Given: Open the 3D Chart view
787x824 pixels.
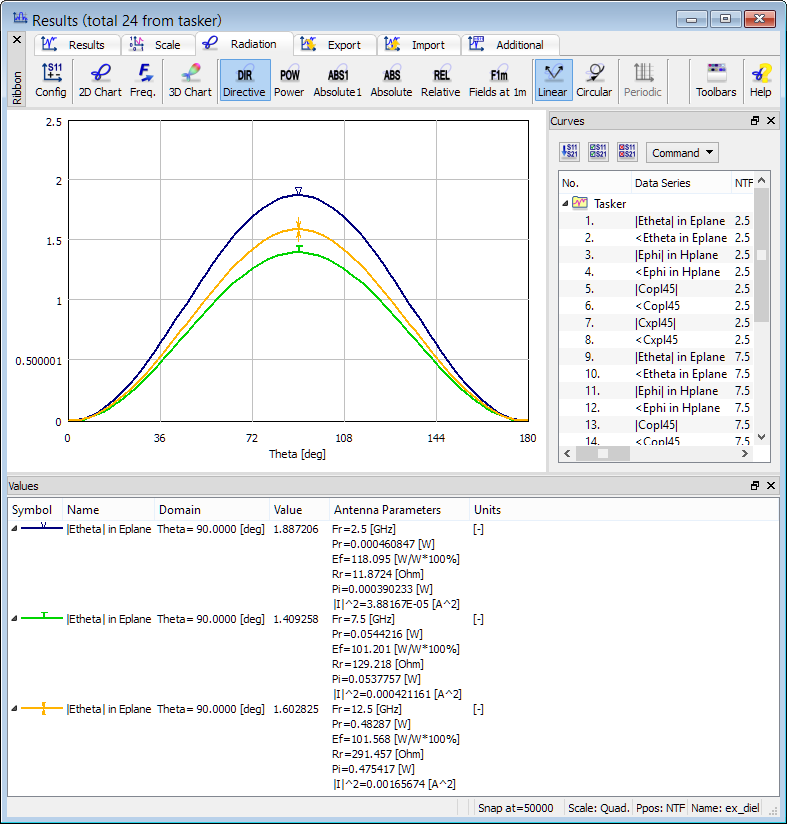Looking at the screenshot, I should coord(189,80).
